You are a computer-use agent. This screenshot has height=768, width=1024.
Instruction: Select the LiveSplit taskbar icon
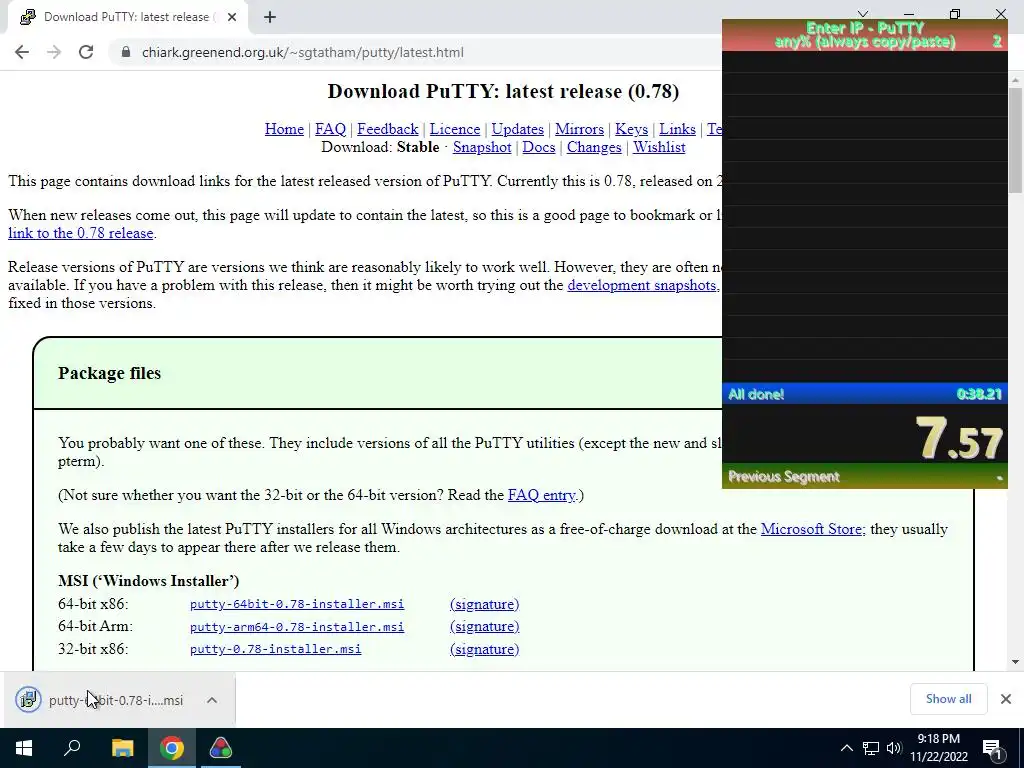coord(221,748)
